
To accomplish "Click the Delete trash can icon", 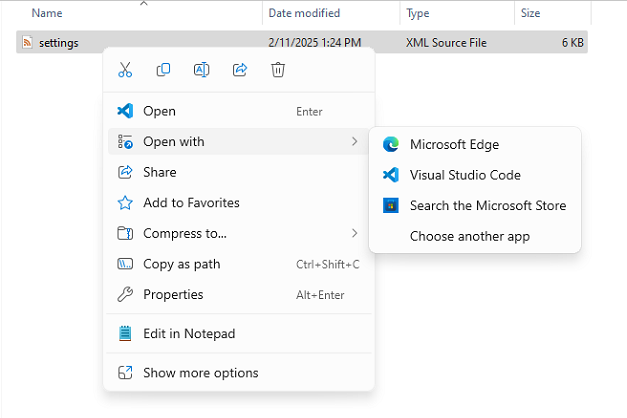I will click(x=278, y=70).
